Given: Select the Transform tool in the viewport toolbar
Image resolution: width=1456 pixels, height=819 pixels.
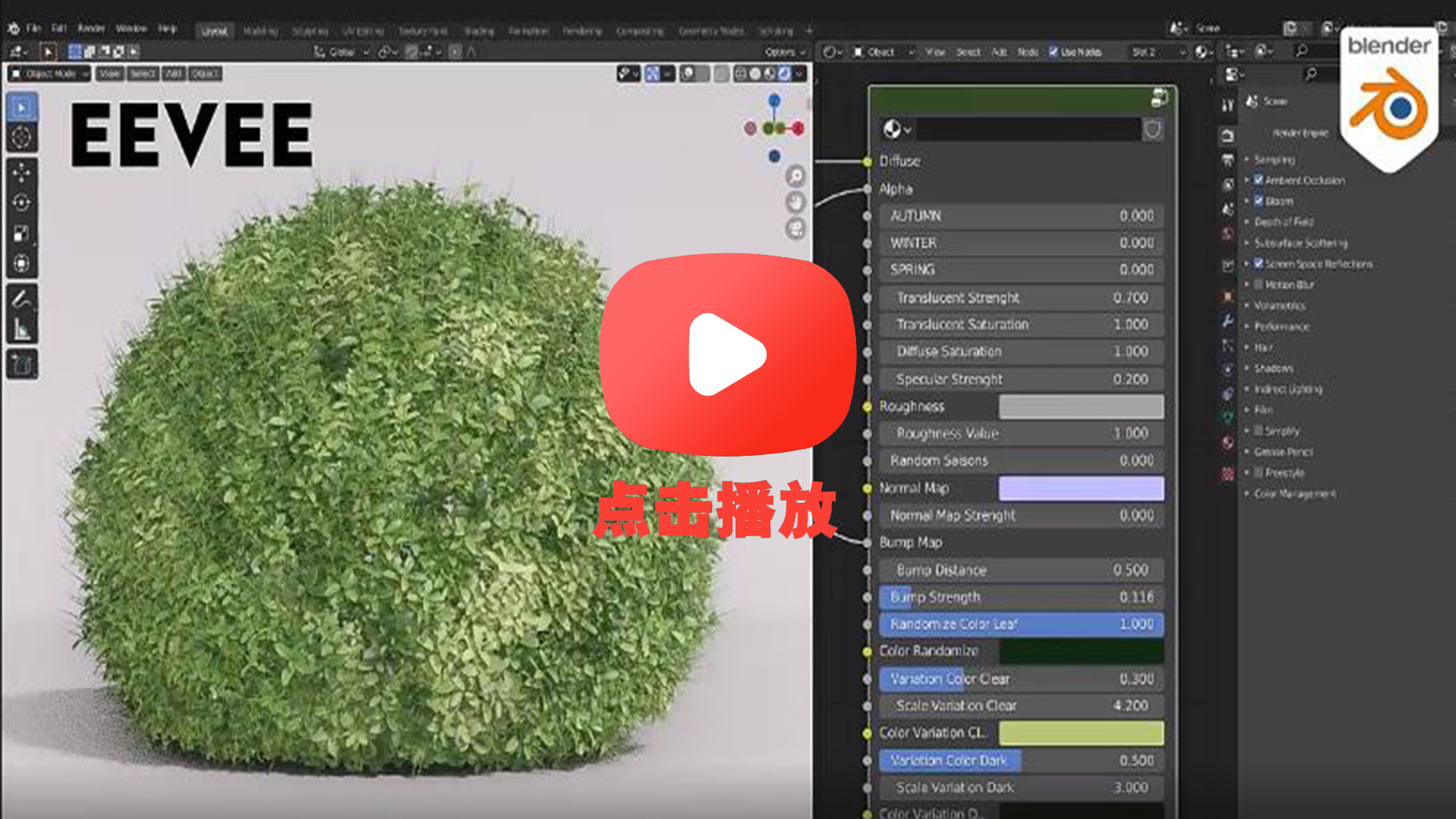Looking at the screenshot, I should pyautogui.click(x=22, y=263).
